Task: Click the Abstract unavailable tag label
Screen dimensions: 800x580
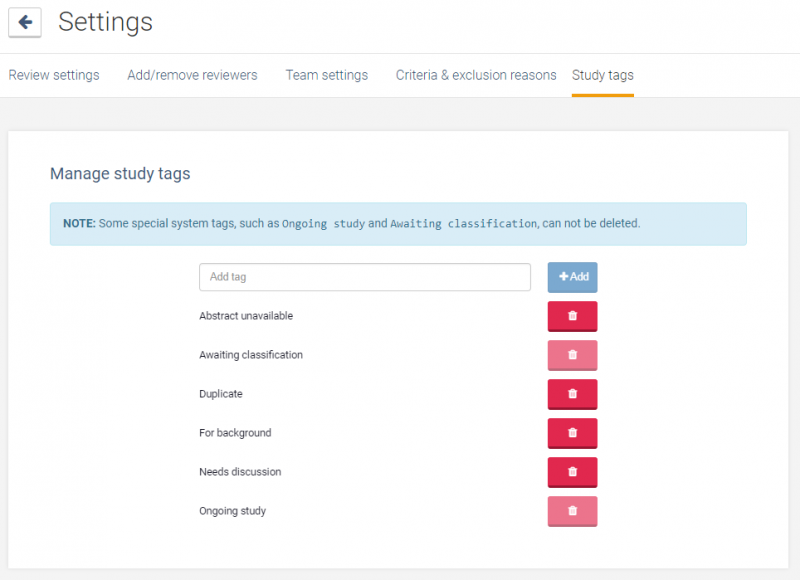Action: tap(246, 316)
